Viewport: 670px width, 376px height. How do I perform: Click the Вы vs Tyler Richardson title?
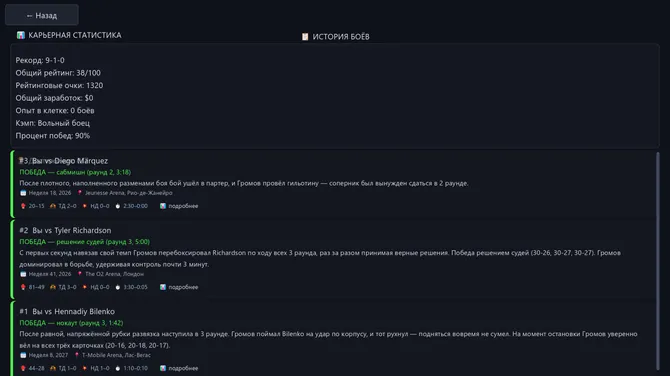pyautogui.click(x=72, y=230)
